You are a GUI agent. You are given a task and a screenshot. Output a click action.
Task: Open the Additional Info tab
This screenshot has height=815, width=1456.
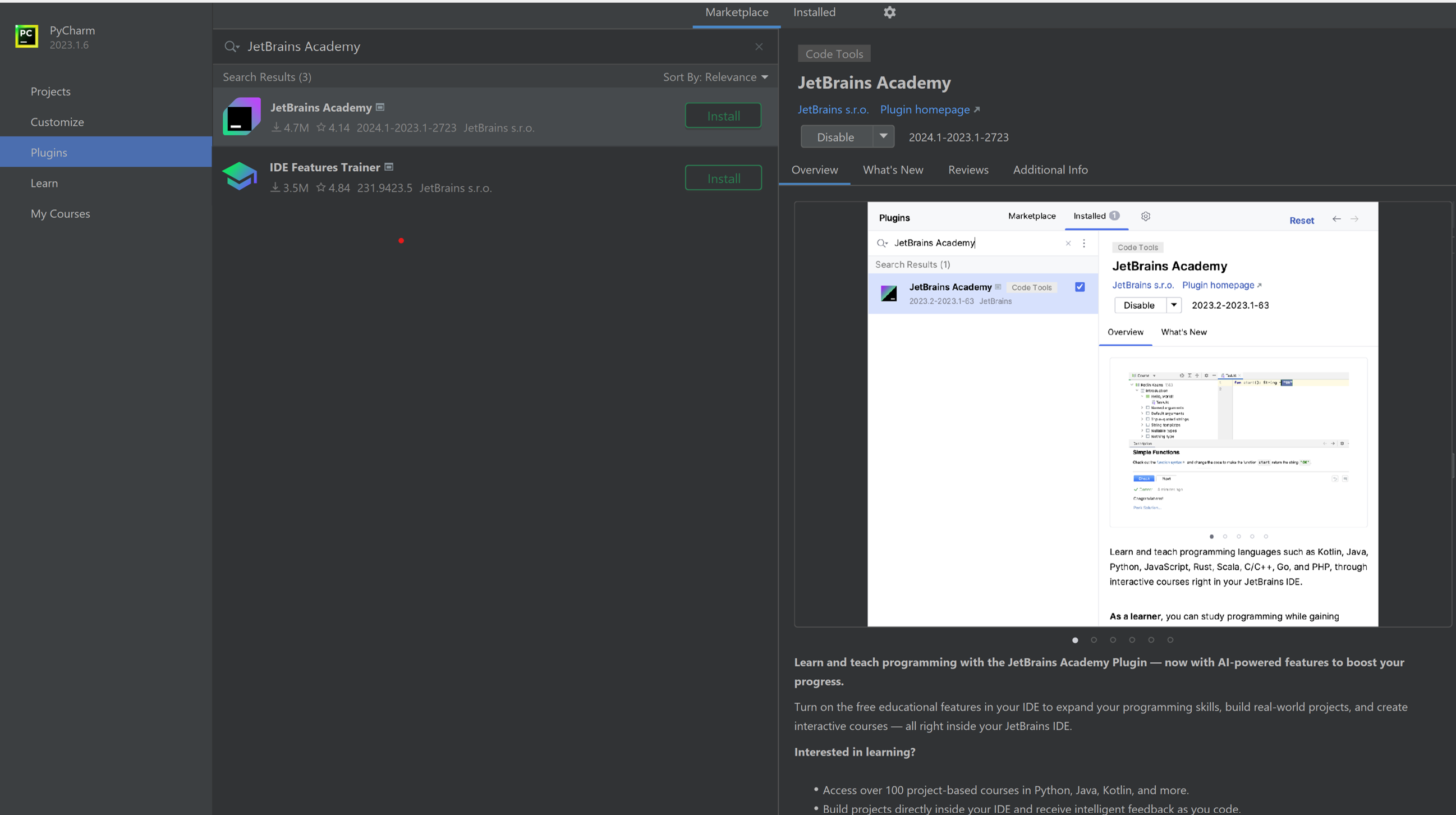click(1050, 170)
